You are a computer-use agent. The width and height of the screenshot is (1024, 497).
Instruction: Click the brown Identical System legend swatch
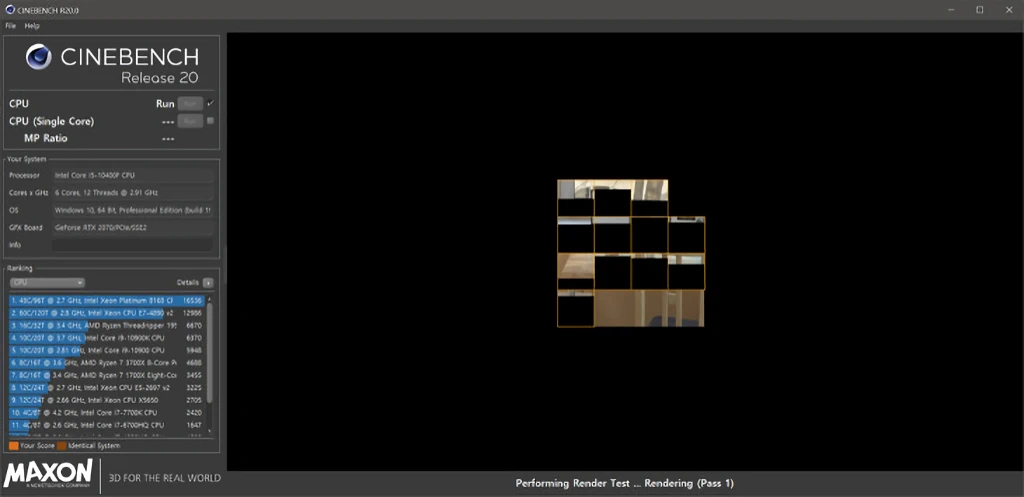61,446
